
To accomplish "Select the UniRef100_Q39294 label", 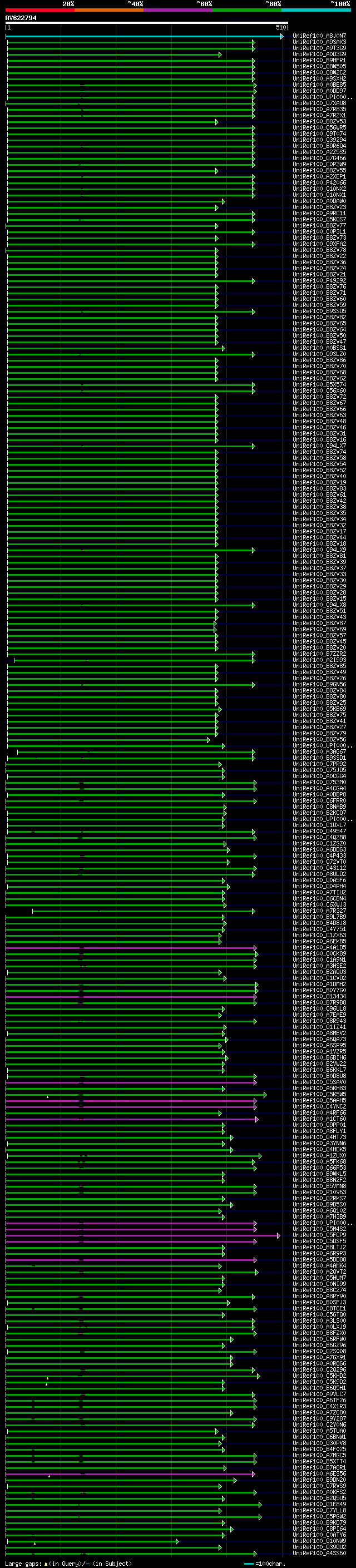I will [319, 140].
